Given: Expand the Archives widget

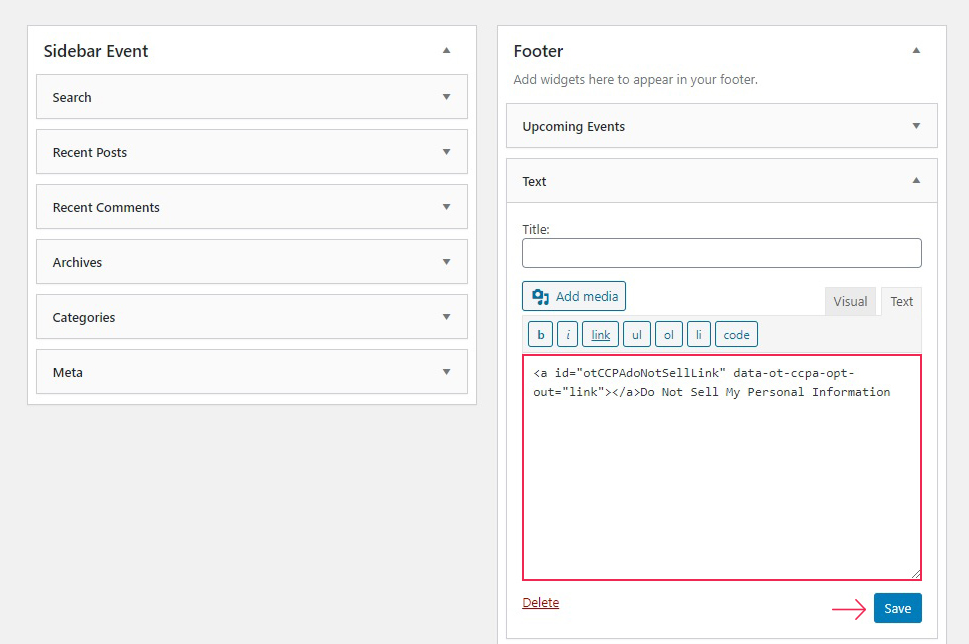Looking at the screenshot, I should pos(446,262).
